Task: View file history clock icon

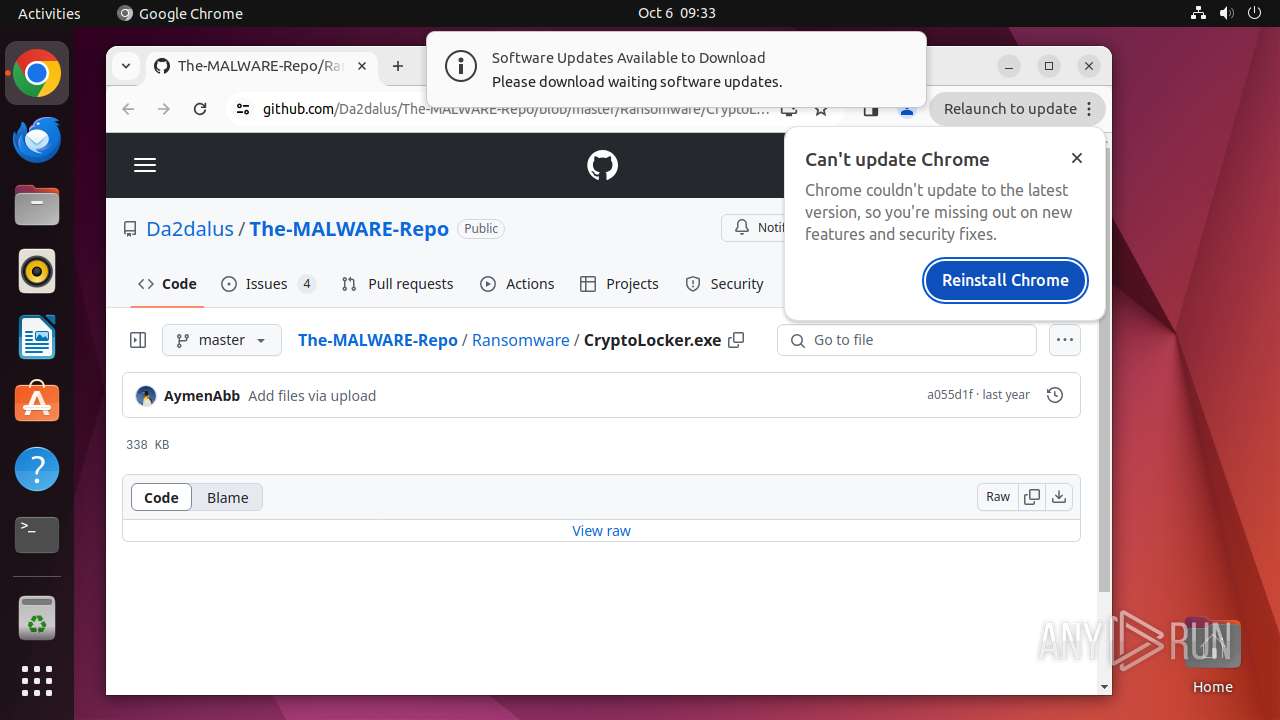Action: pyautogui.click(x=1054, y=396)
